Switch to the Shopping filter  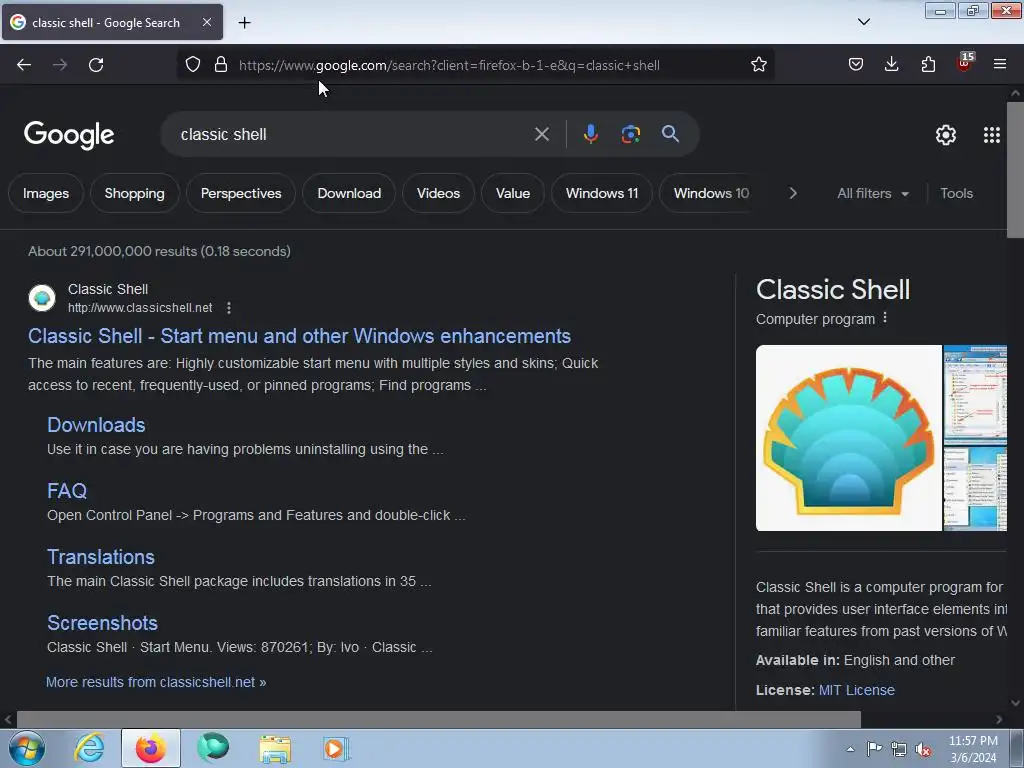[x=135, y=193]
